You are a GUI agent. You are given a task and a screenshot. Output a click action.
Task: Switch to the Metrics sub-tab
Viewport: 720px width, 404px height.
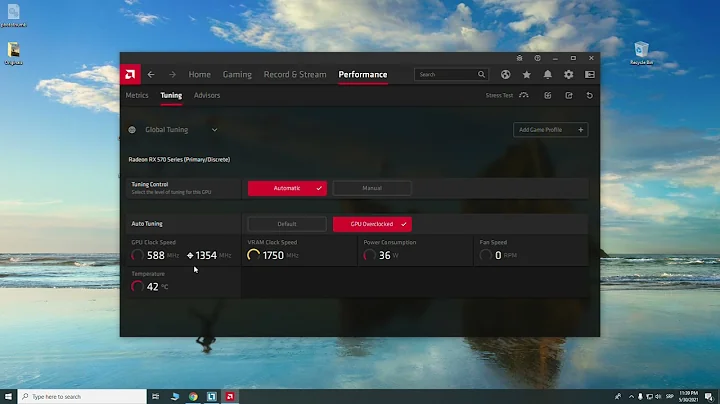tap(137, 95)
